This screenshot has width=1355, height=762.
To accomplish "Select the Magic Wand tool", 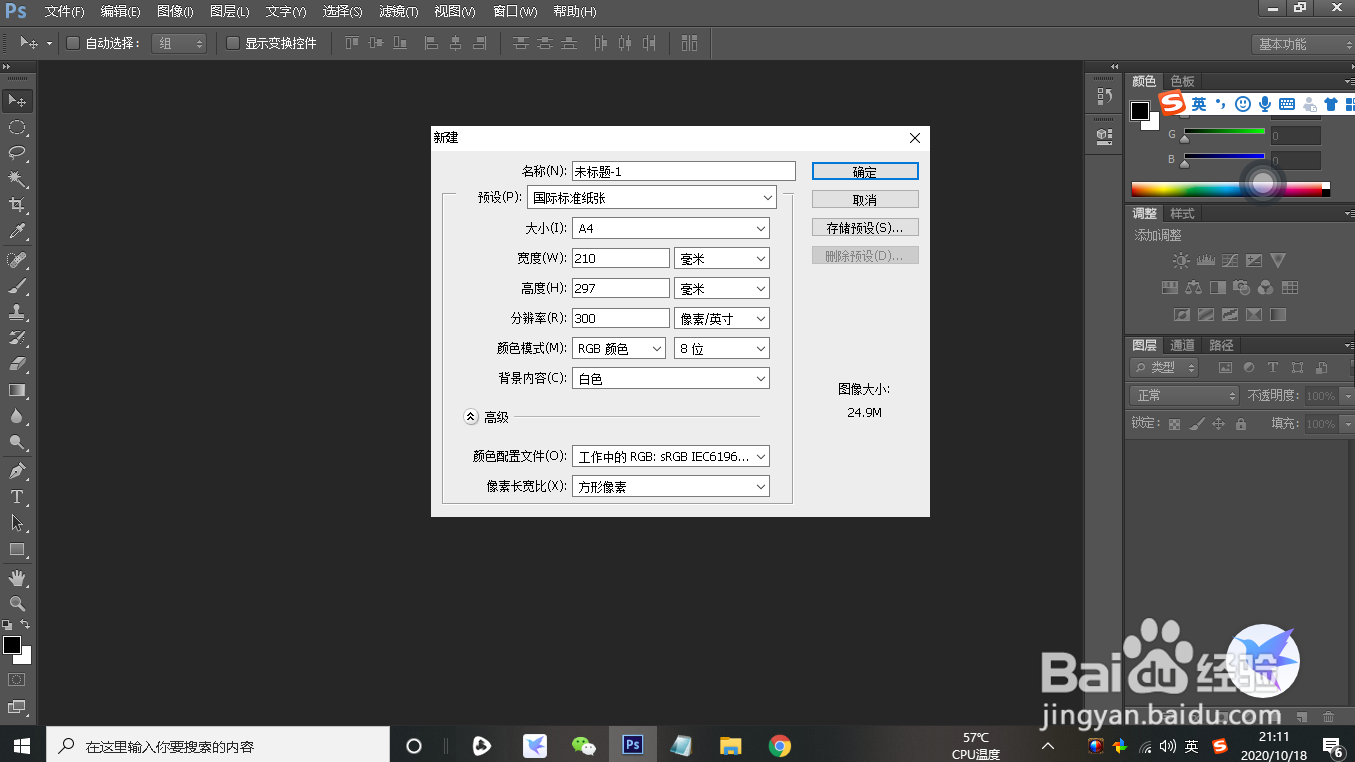I will tap(17, 179).
